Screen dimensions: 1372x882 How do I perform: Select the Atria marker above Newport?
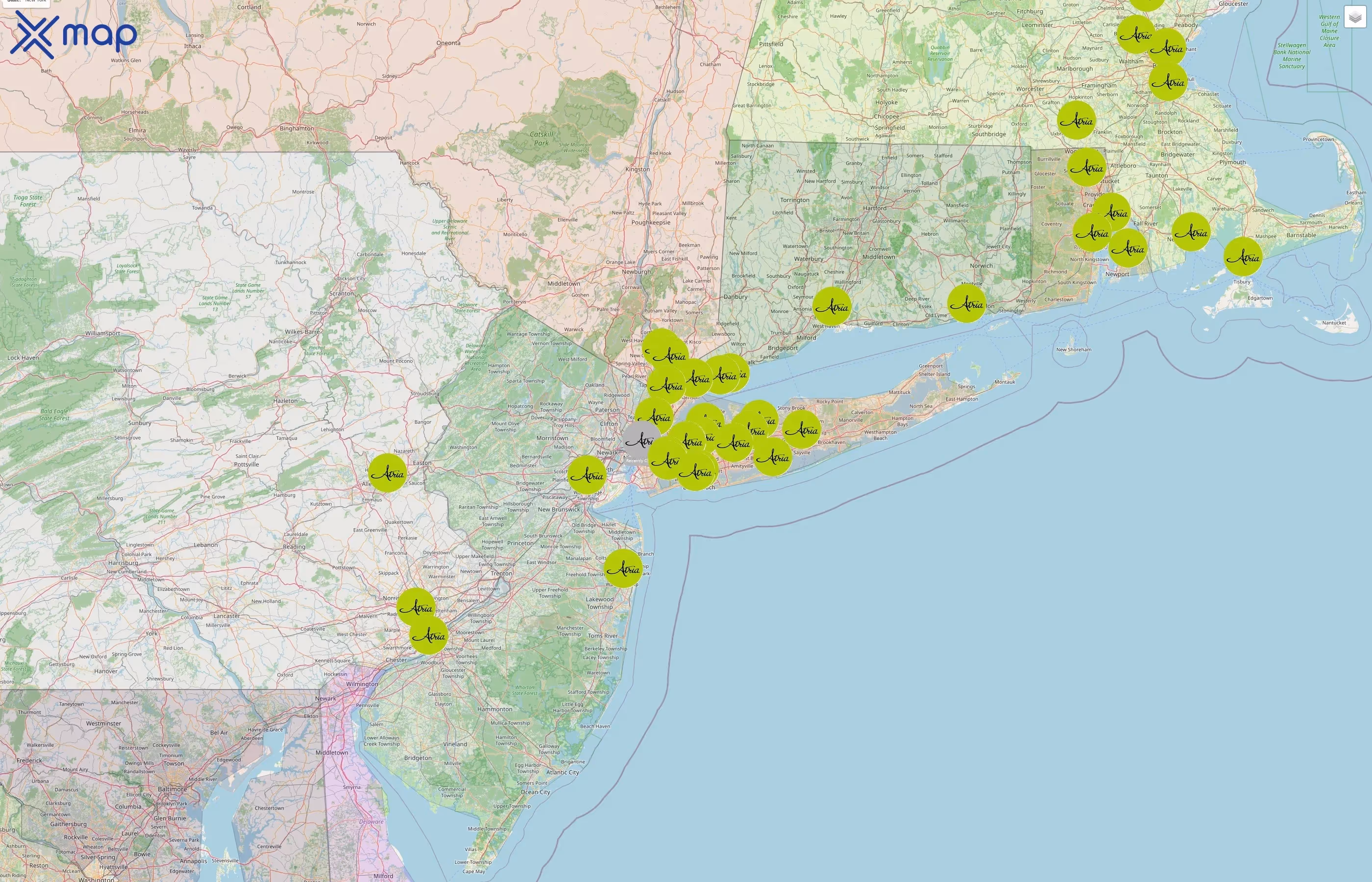click(x=1128, y=248)
